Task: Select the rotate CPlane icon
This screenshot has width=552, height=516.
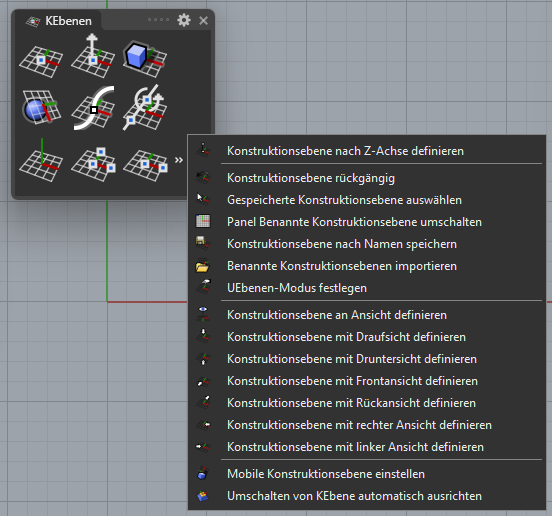Action: click(x=144, y=107)
